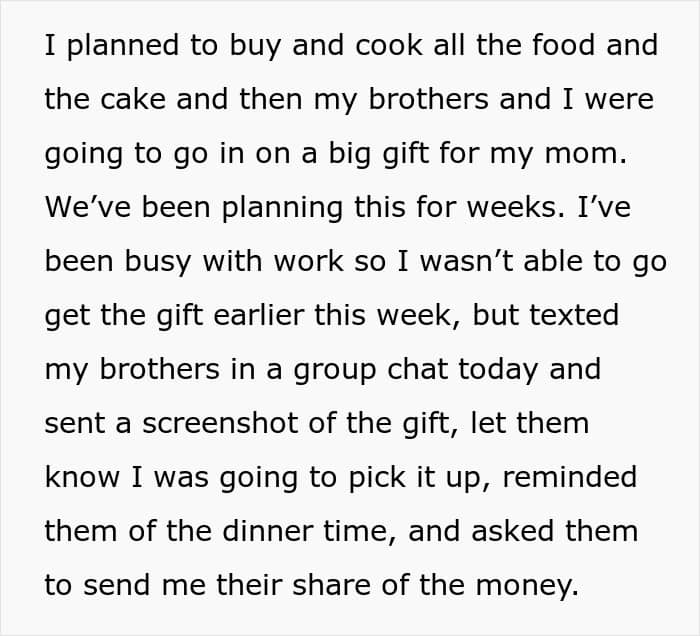Screen dimensions: 700x636
Task: Click the word "reminded" in the text
Action: tap(569, 478)
